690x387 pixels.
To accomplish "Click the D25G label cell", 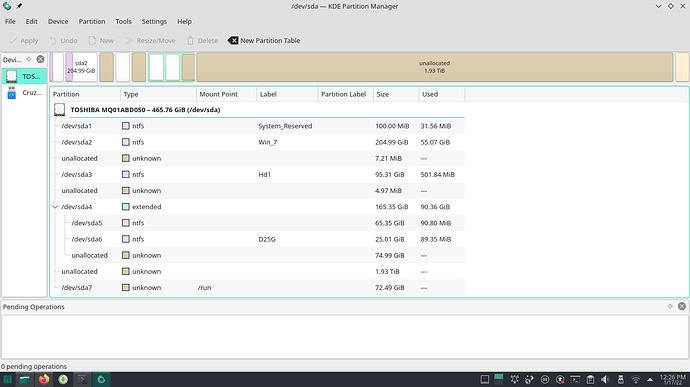I will [x=267, y=239].
